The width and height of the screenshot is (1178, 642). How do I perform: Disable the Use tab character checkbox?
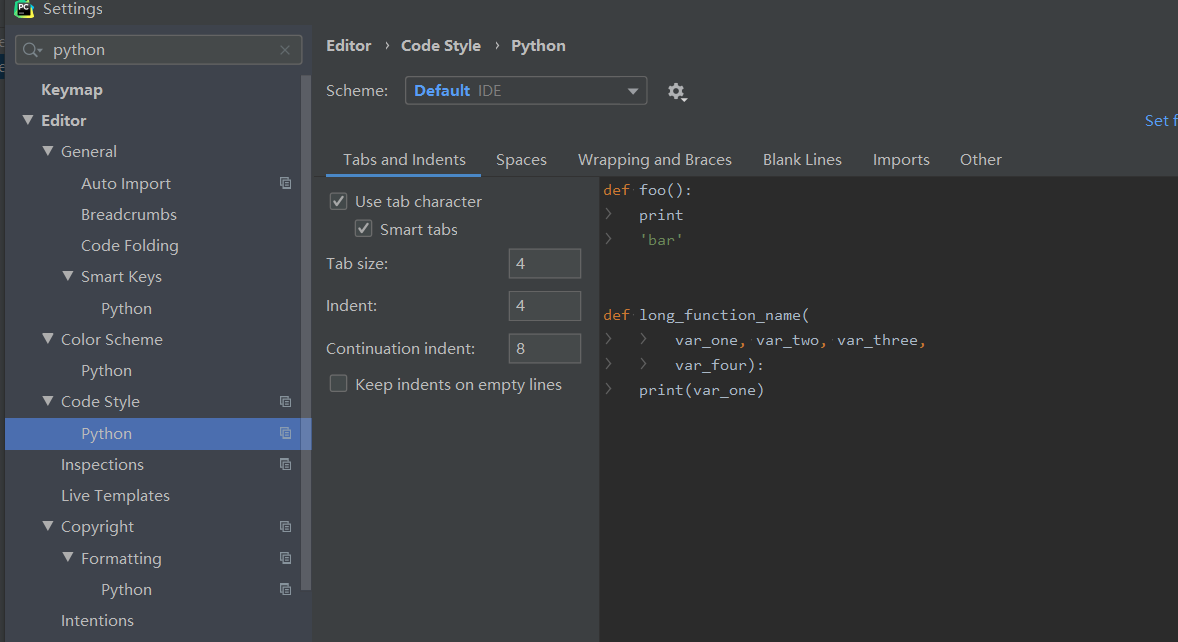(339, 201)
